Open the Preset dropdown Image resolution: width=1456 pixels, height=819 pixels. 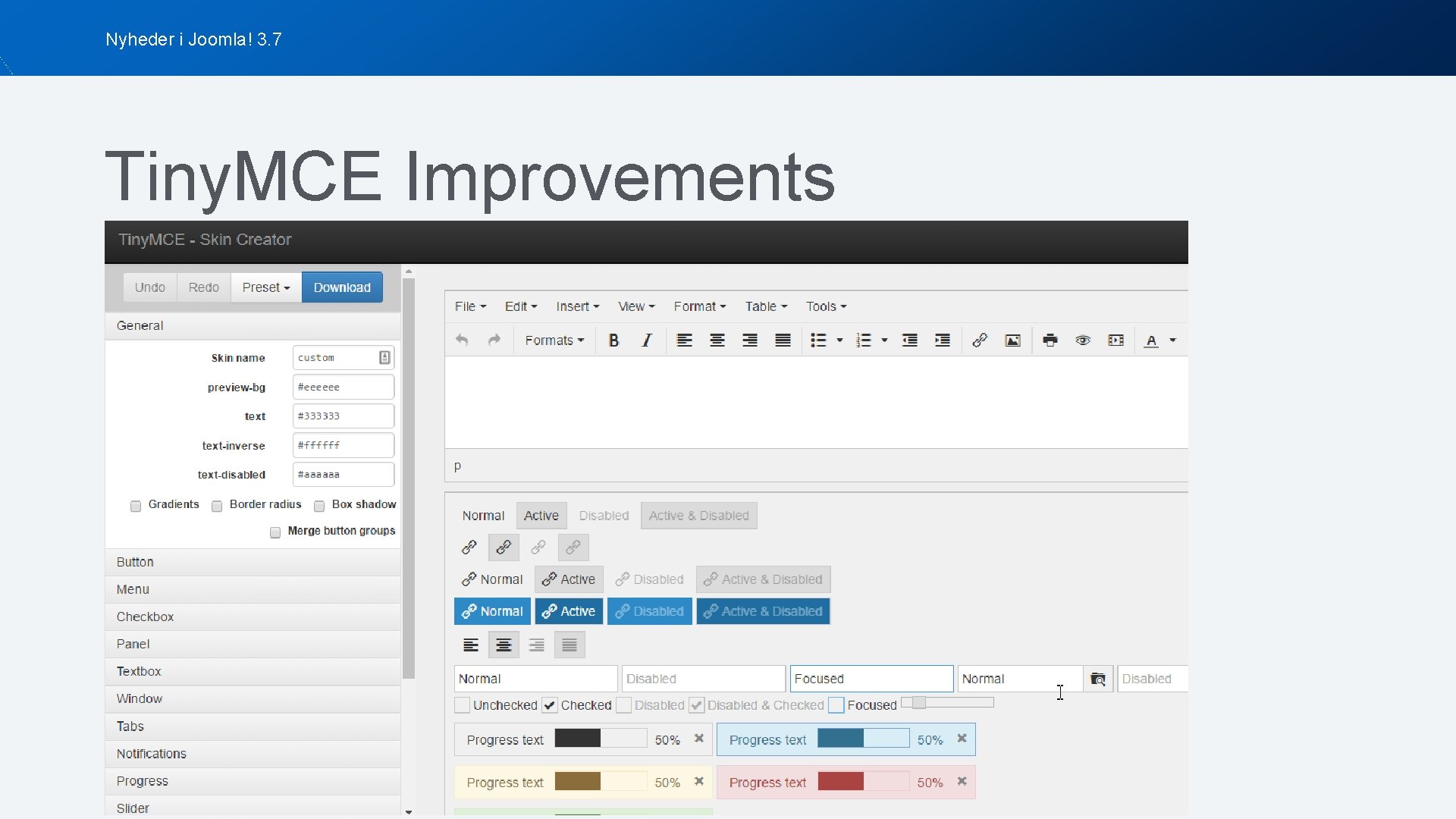[266, 287]
